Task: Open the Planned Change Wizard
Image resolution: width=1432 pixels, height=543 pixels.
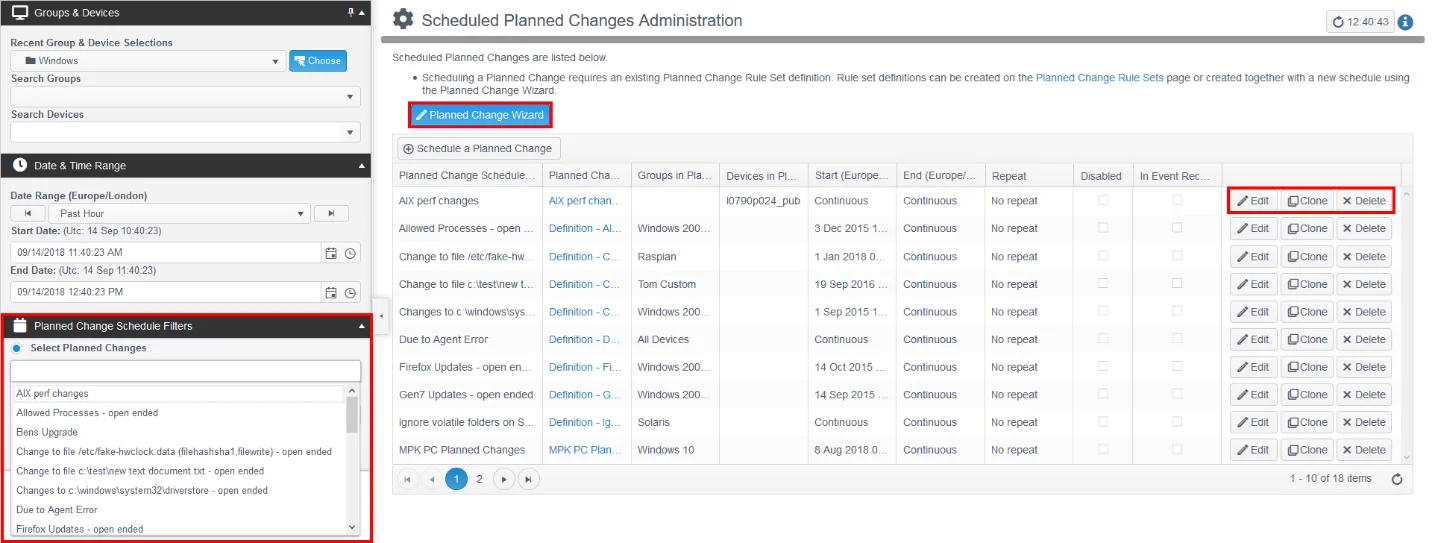Action: pyautogui.click(x=480, y=115)
